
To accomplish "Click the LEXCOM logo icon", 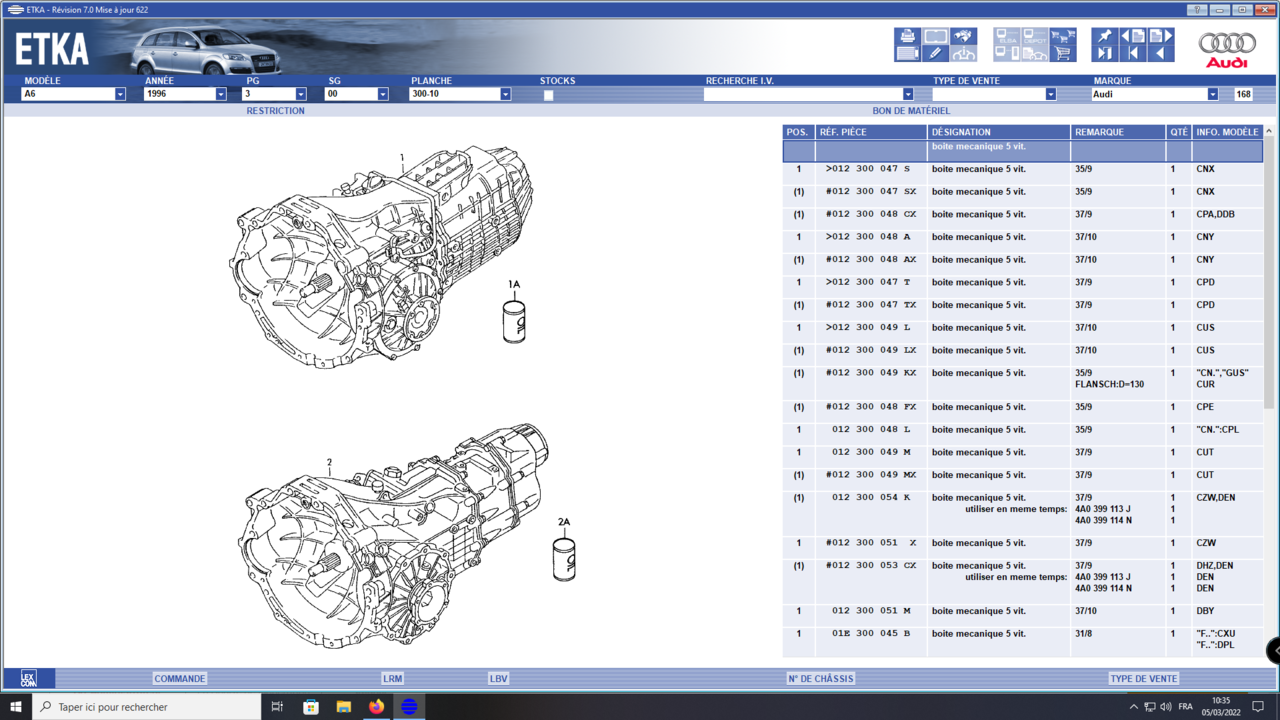I will click(28, 678).
